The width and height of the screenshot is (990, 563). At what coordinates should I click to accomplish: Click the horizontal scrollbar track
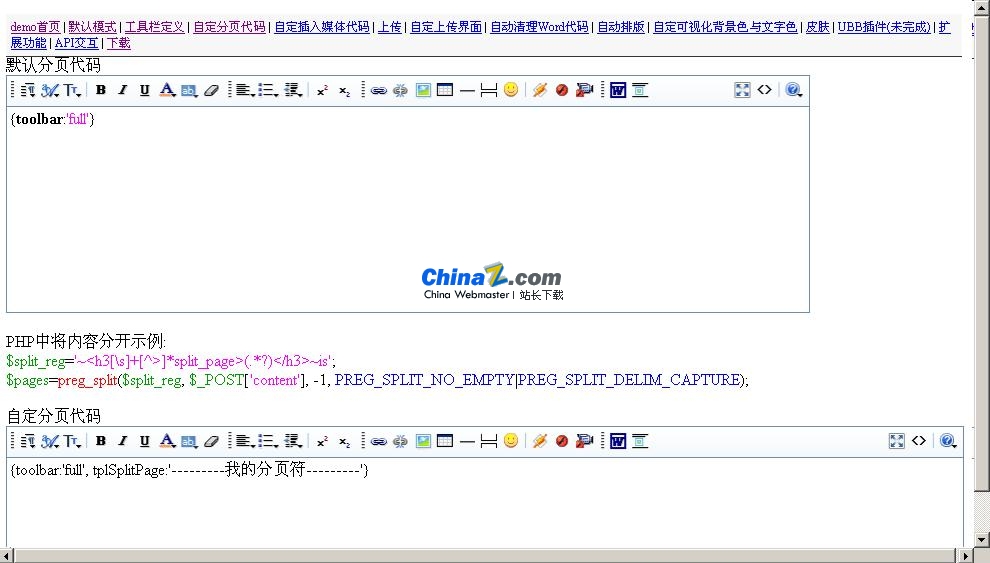click(486, 556)
